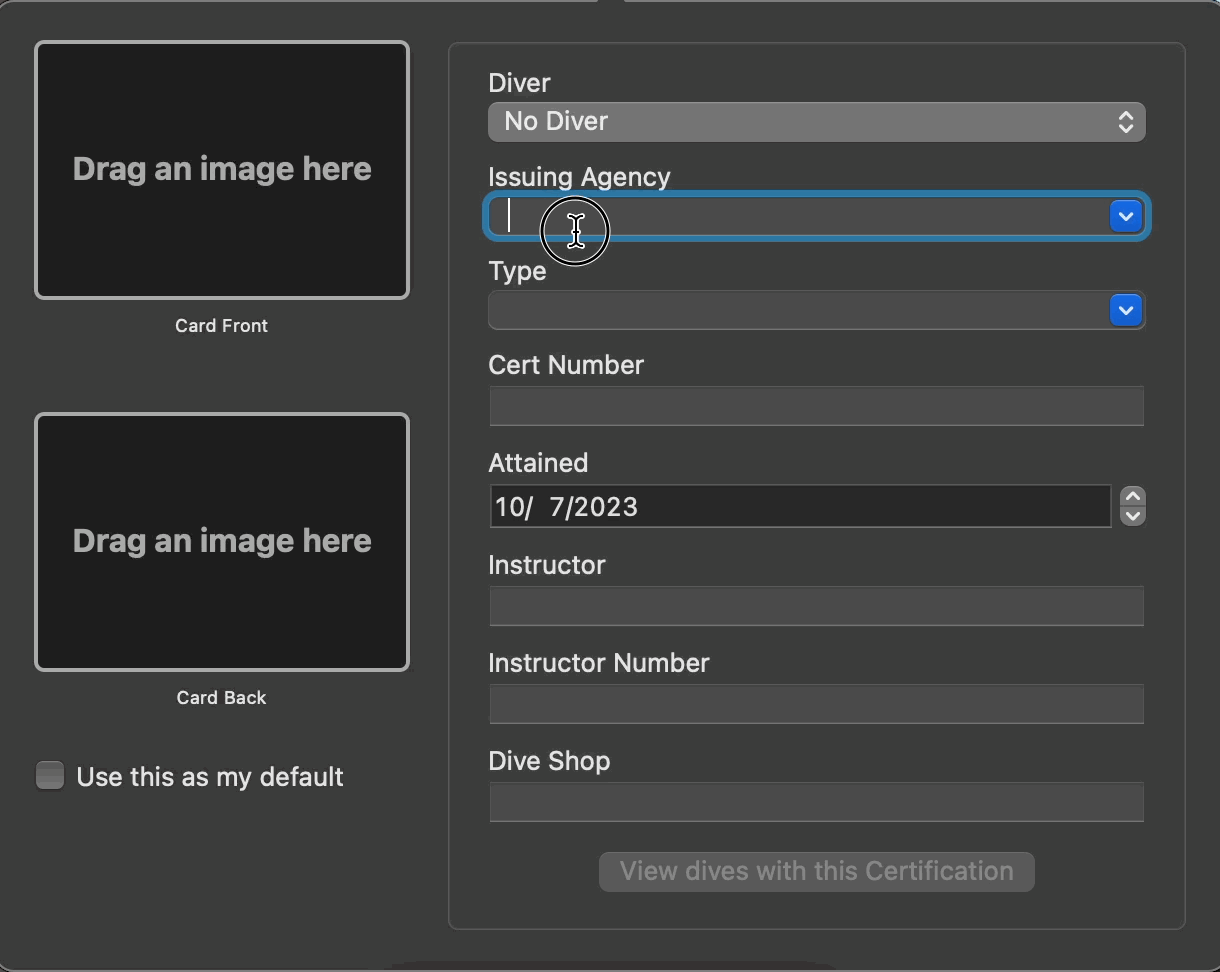Select the year 2023 in Attained date
Screen dimensions: 1220x972
coord(607,507)
